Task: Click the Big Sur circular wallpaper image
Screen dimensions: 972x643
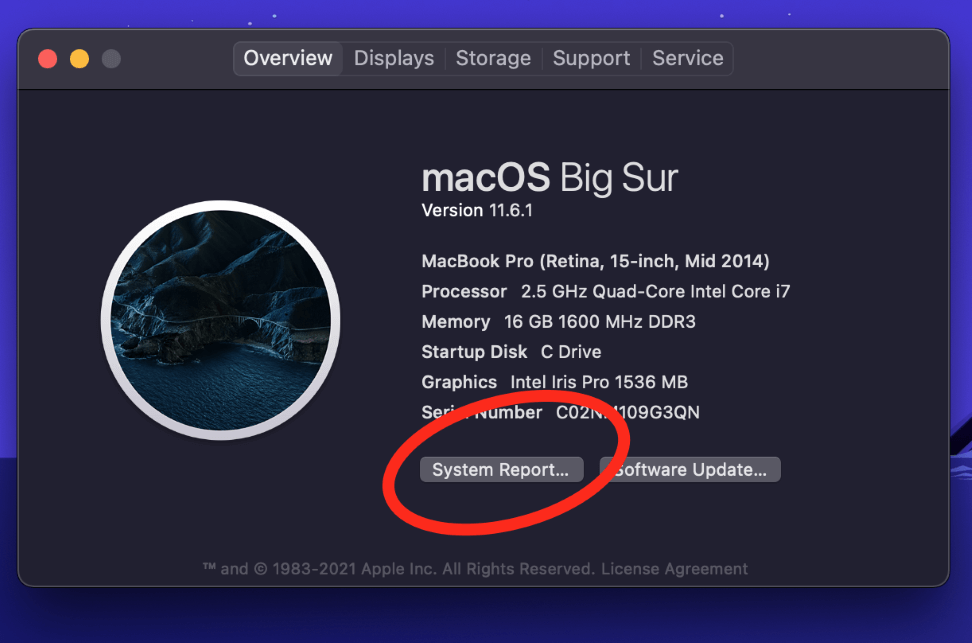Action: pos(220,320)
